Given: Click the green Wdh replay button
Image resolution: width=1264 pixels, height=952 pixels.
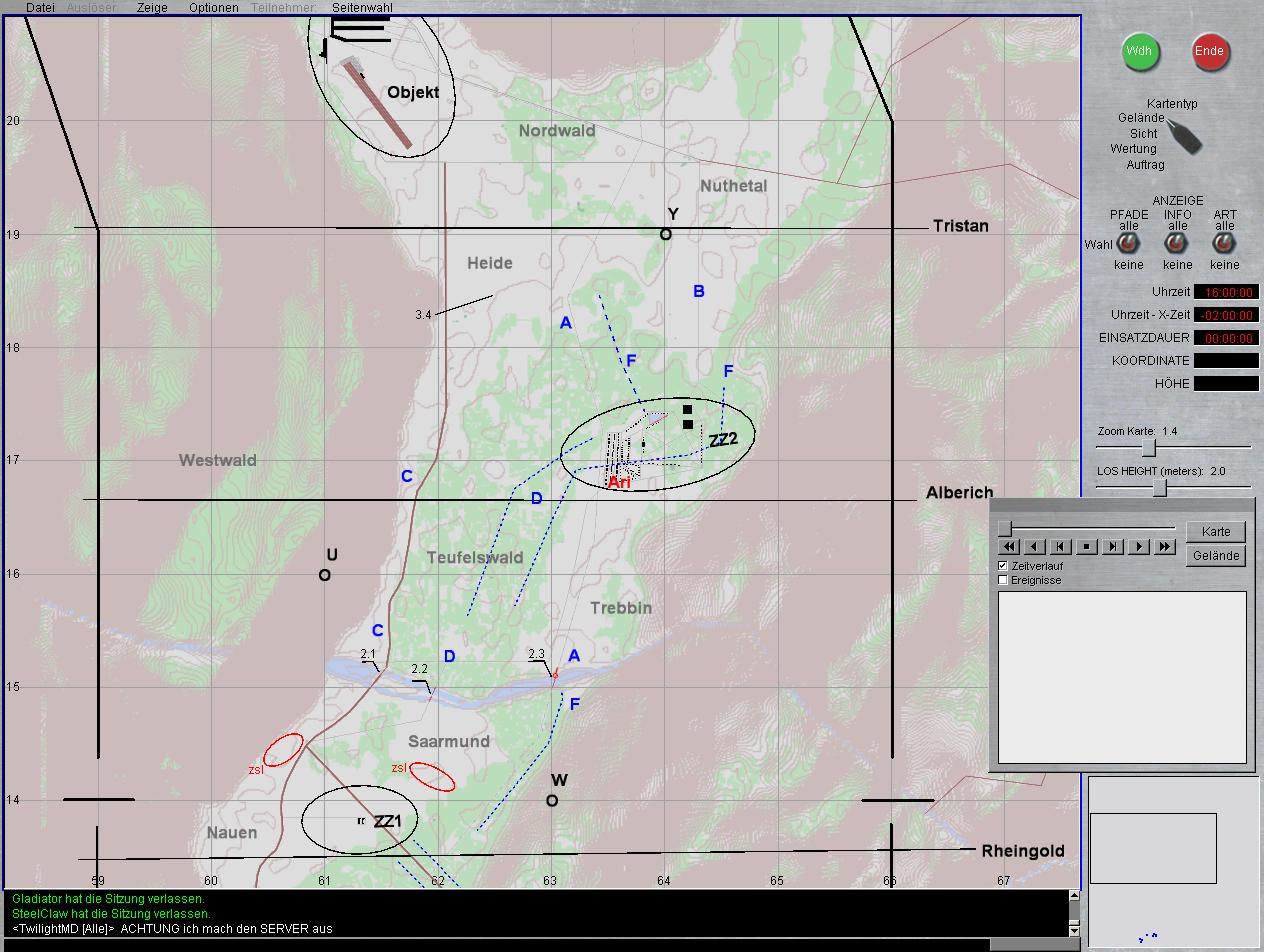Looking at the screenshot, I should coord(1139,51).
